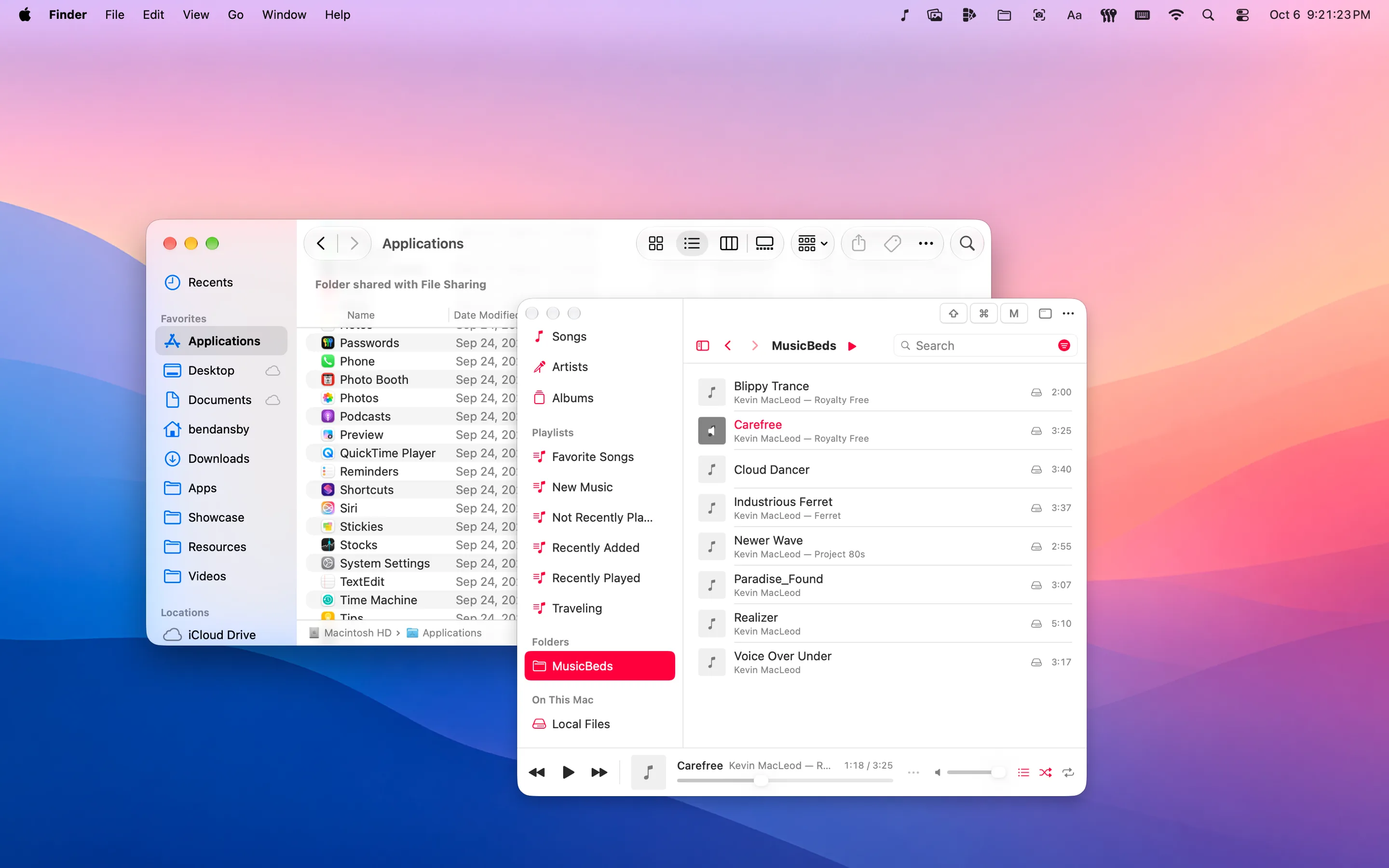The image size is (1389, 868).
Task: Skip to the previous track
Action: click(x=537, y=773)
